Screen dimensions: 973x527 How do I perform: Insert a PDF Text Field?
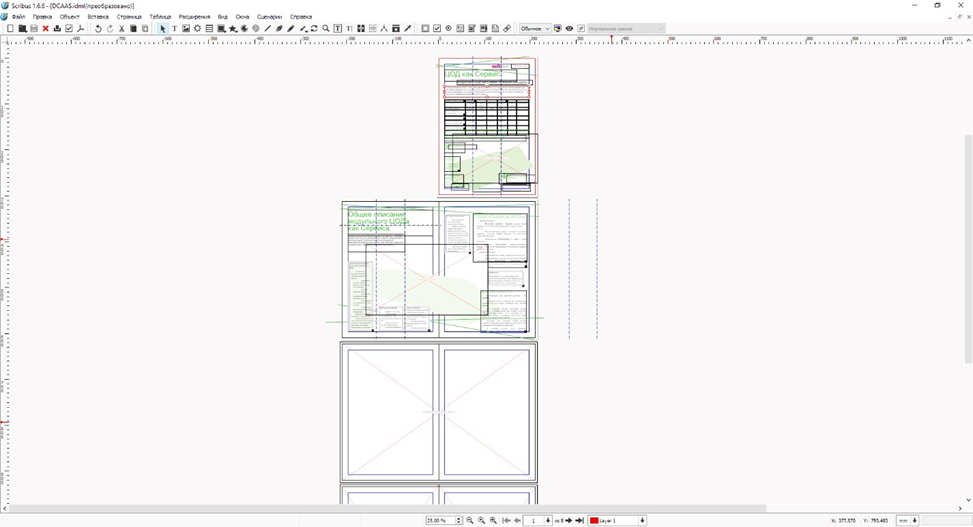point(460,29)
